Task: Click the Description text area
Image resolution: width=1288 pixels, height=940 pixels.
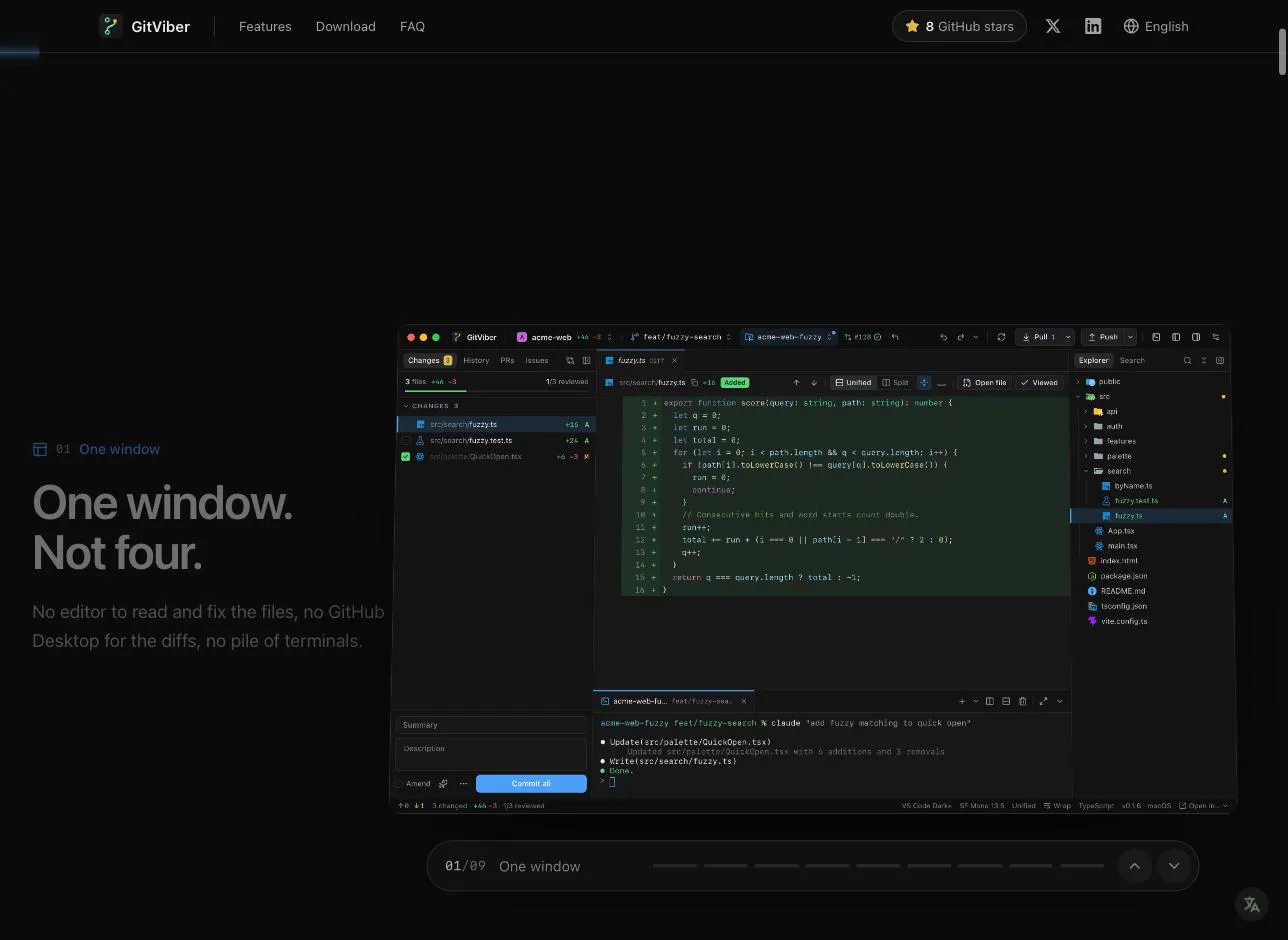Action: (491, 754)
